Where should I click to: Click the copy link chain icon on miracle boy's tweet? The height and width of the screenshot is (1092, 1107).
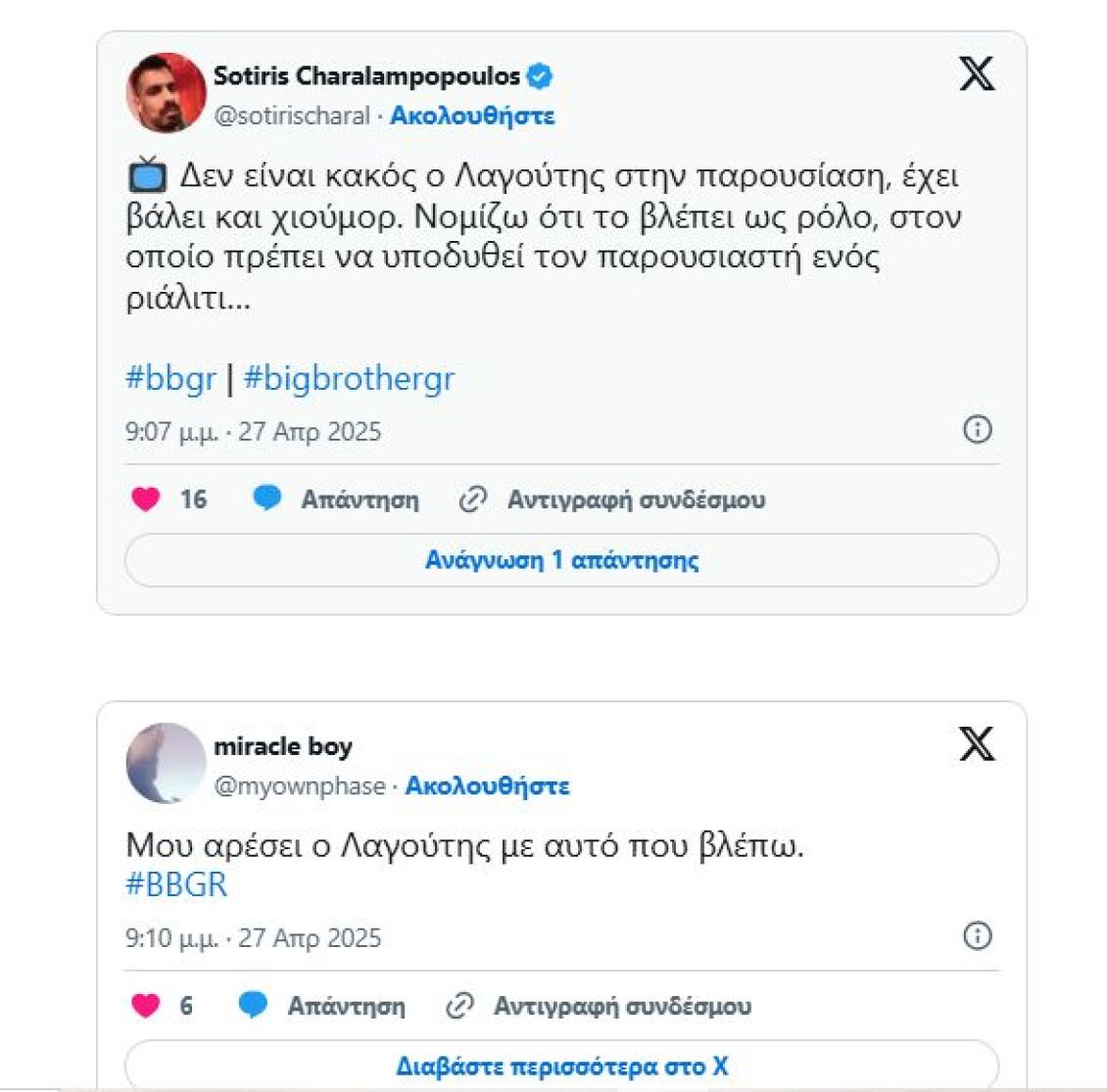coord(459,1006)
